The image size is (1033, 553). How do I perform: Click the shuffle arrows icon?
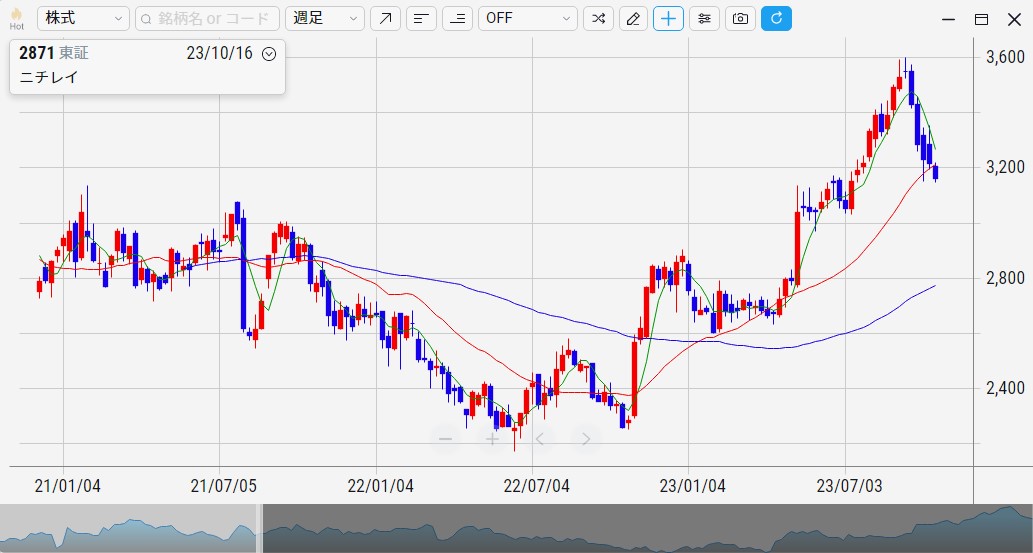pyautogui.click(x=598, y=18)
